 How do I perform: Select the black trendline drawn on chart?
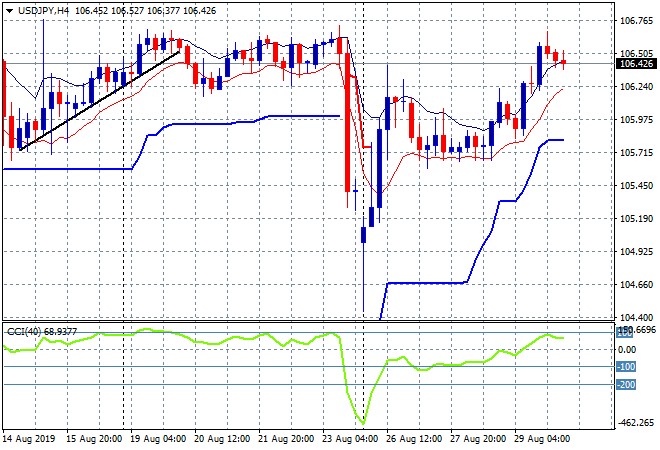100,101
